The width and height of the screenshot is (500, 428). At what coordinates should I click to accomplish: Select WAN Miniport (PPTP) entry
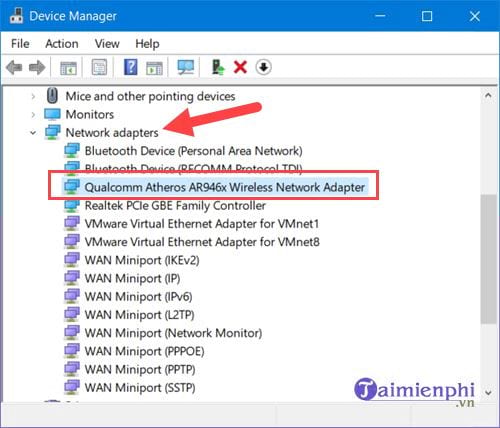pos(140,369)
